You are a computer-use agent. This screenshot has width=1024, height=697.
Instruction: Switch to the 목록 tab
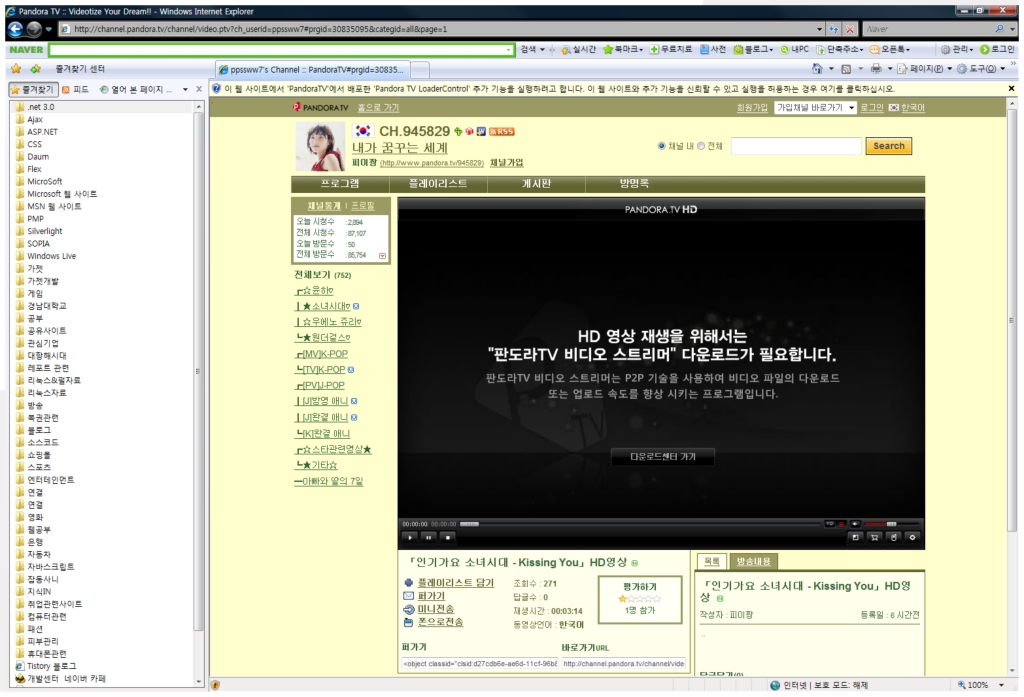(712, 561)
